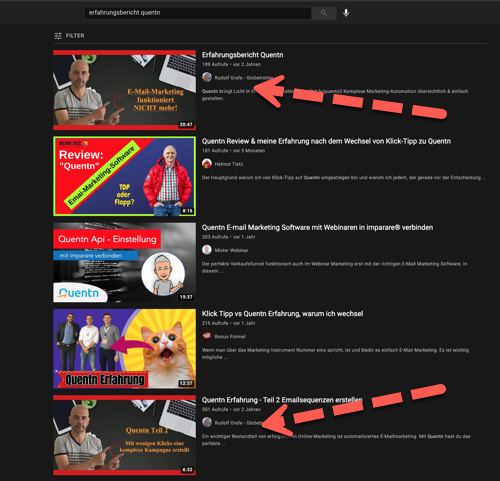
Task: Open thumbnail 'E-Mail-Marketing funktioniert NICHT mehr!'
Action: point(124,90)
